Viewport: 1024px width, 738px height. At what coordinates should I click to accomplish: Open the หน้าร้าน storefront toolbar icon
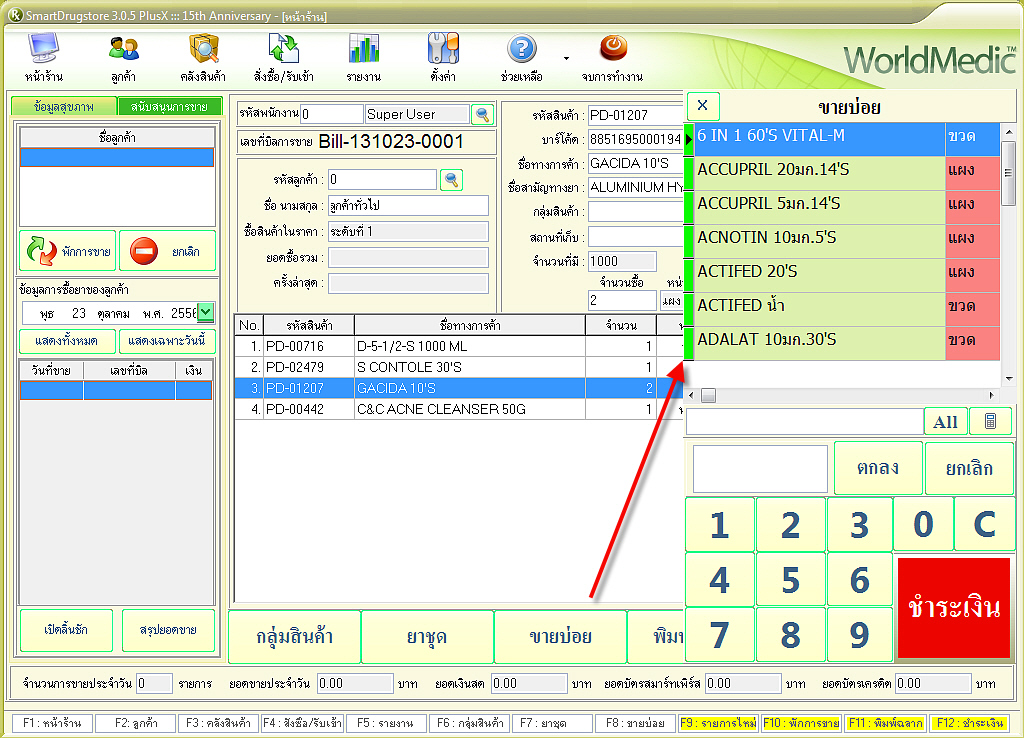pyautogui.click(x=44, y=57)
